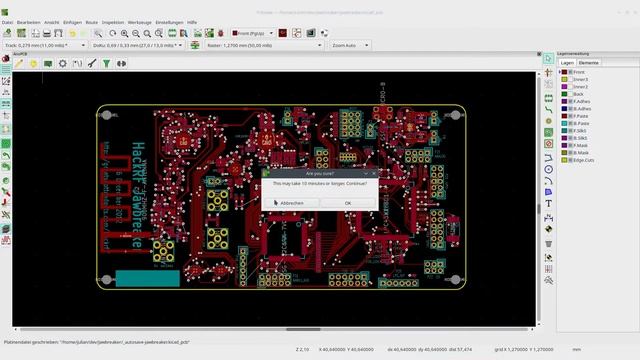This screenshot has height=360, width=640.
Task: Click the Front layer color swatch
Action: [x=564, y=72]
